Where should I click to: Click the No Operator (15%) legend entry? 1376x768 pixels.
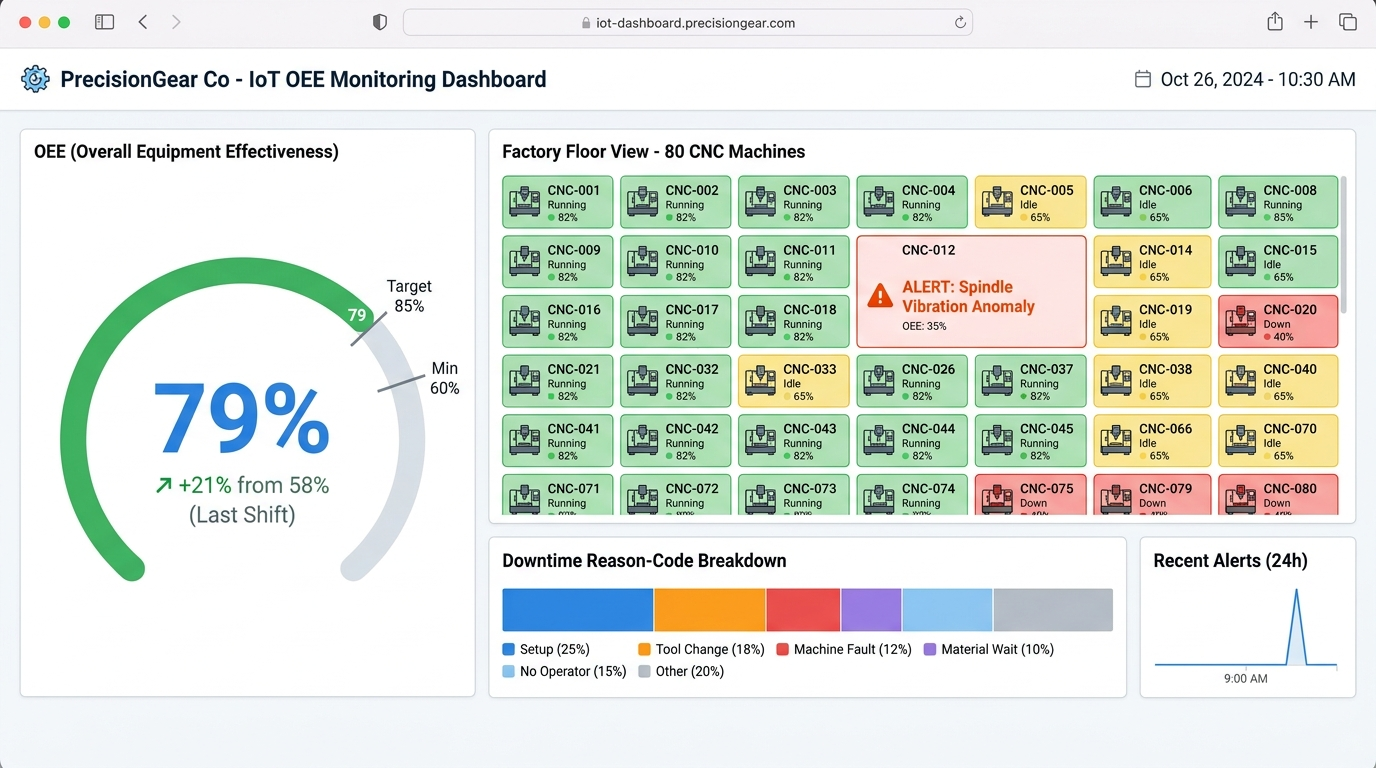coord(564,671)
